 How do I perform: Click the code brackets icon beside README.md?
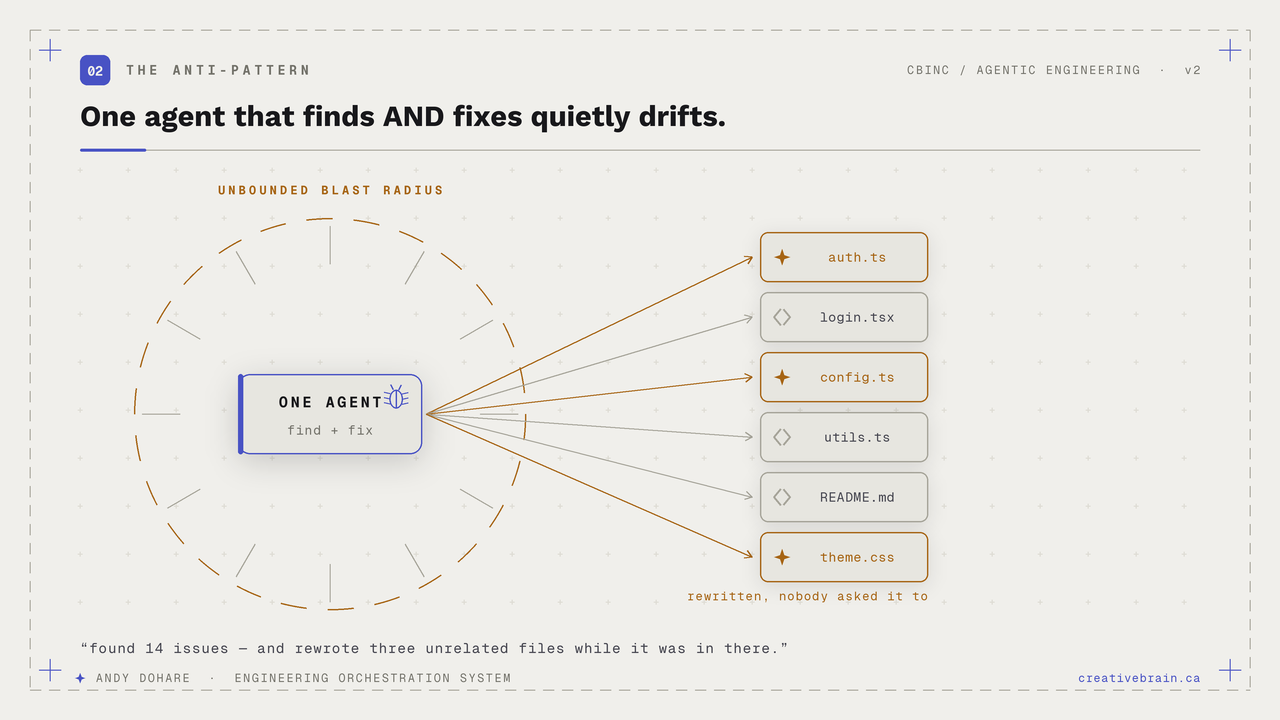pos(782,497)
